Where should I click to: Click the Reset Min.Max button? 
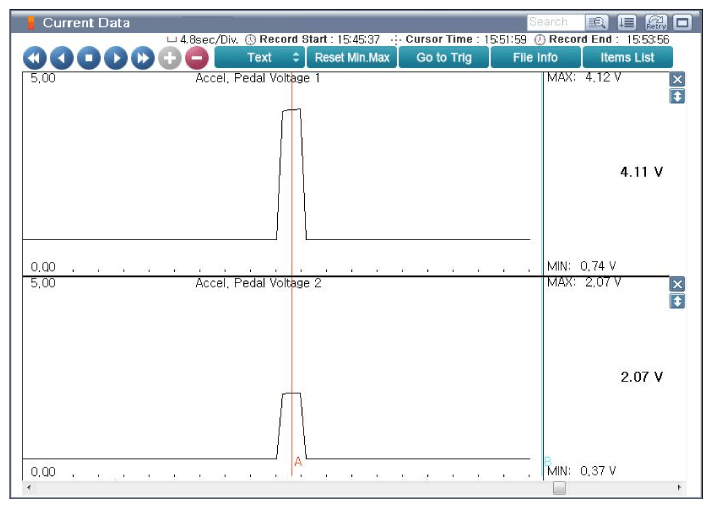352,58
